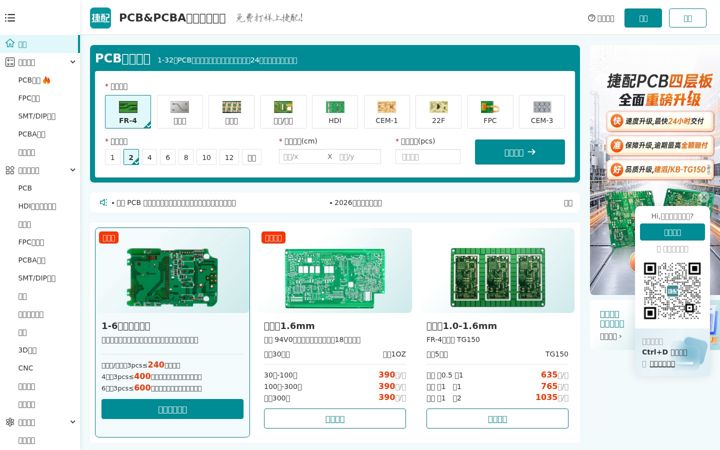Screen dimensions: 720x450
Task: Click the flame icon beside the PCB item
Action: point(46,80)
